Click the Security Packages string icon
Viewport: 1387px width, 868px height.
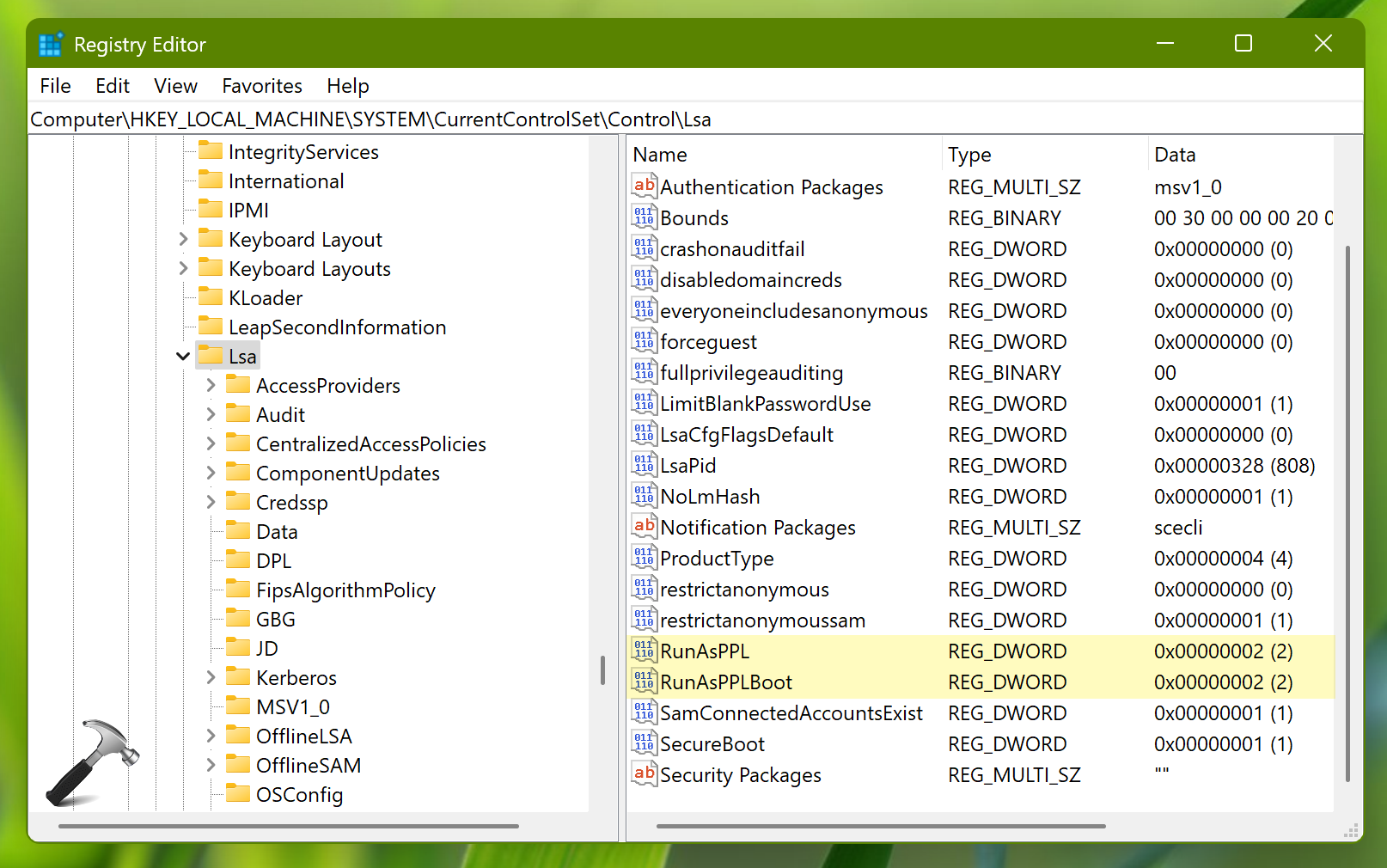[644, 774]
